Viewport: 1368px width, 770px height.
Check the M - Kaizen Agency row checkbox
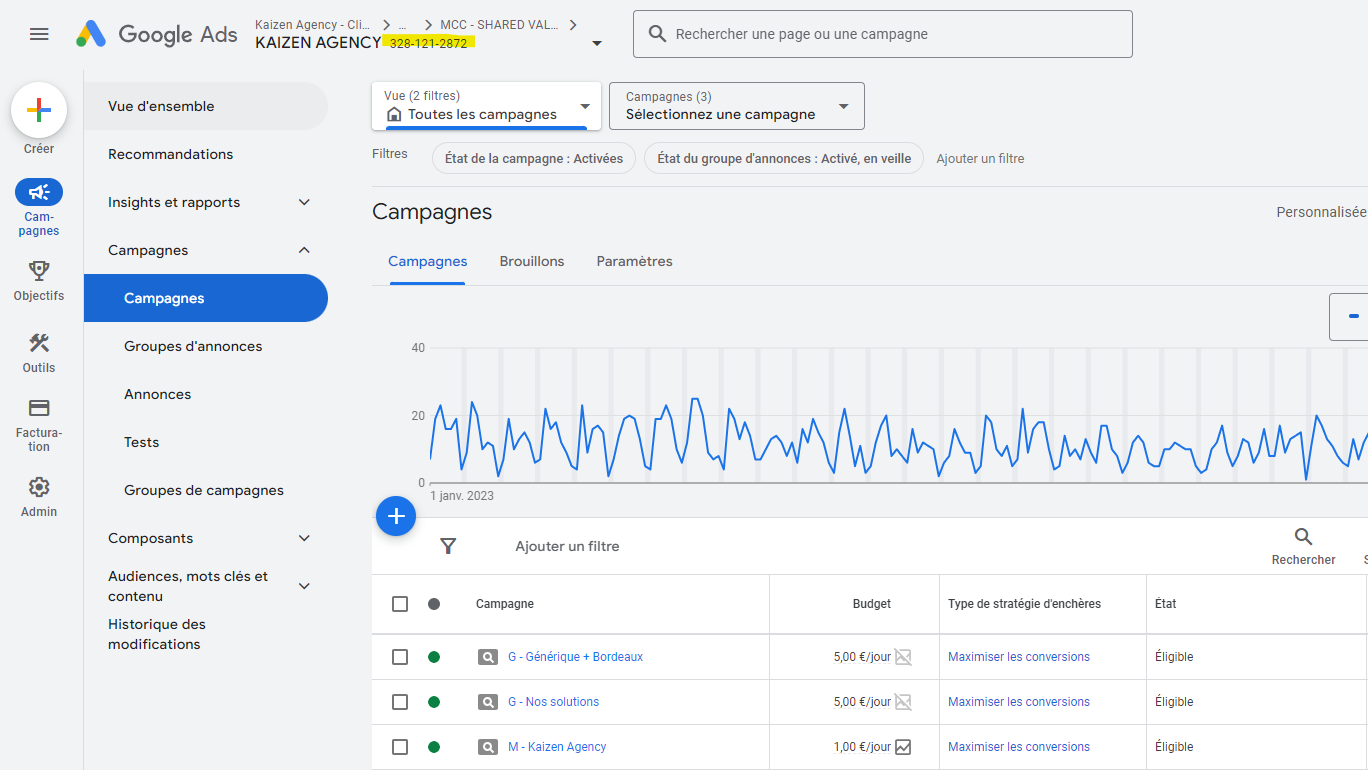point(400,747)
